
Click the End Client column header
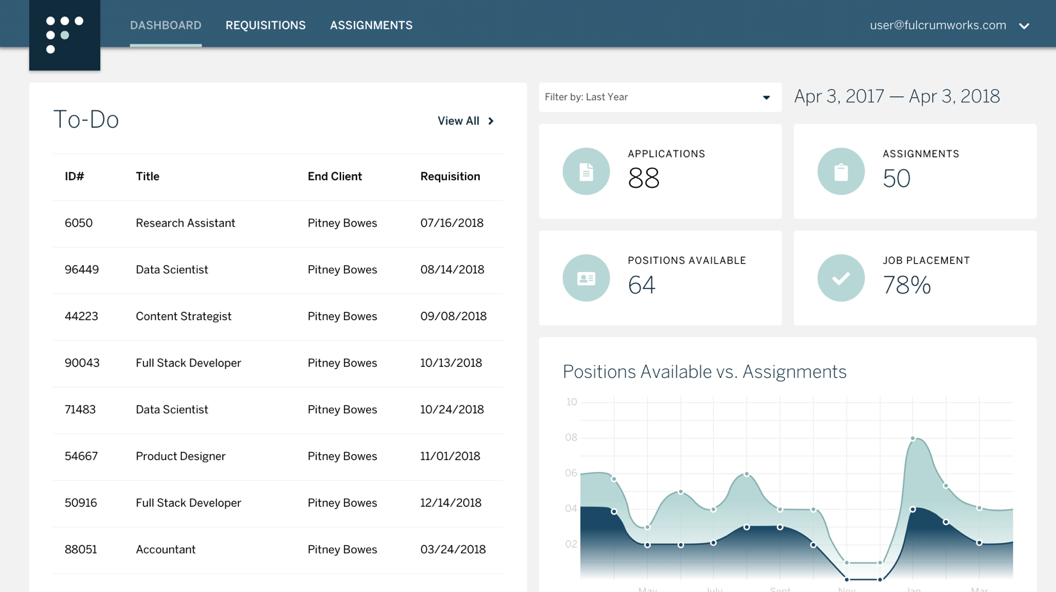[x=334, y=177]
